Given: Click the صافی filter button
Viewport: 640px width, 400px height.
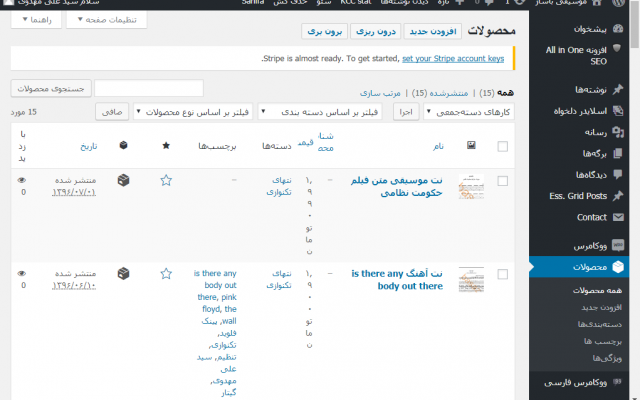Looking at the screenshot, I should pyautogui.click(x=112, y=111).
